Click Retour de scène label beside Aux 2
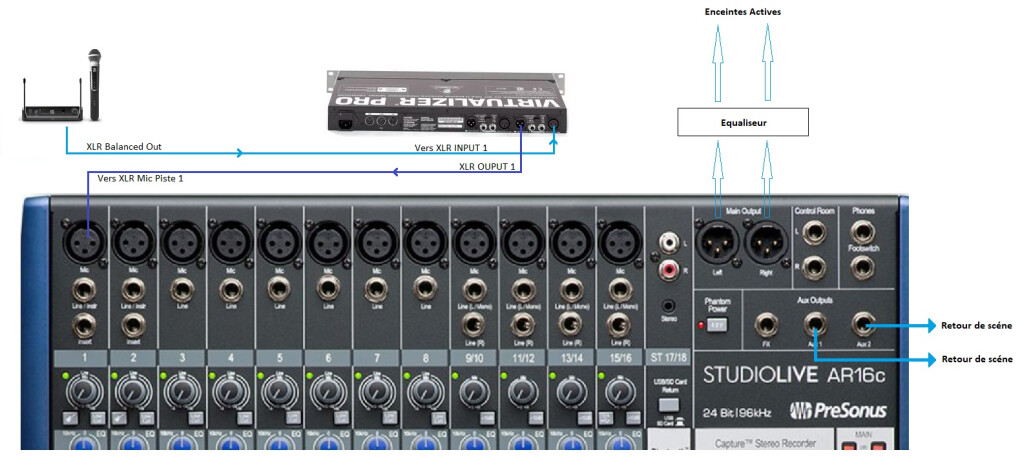This screenshot has height=461, width=1020. (976, 325)
